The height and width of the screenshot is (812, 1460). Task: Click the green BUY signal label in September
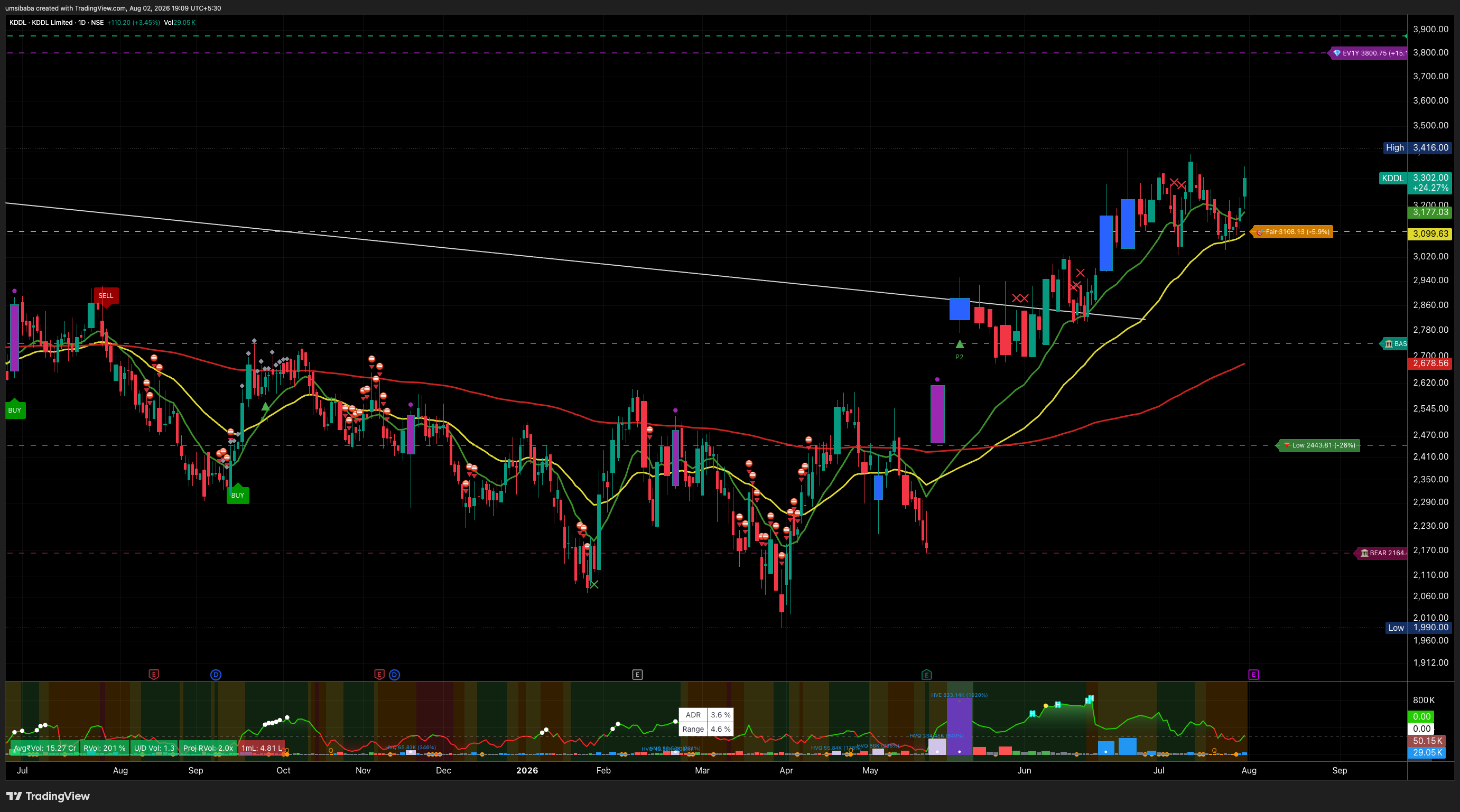point(237,494)
